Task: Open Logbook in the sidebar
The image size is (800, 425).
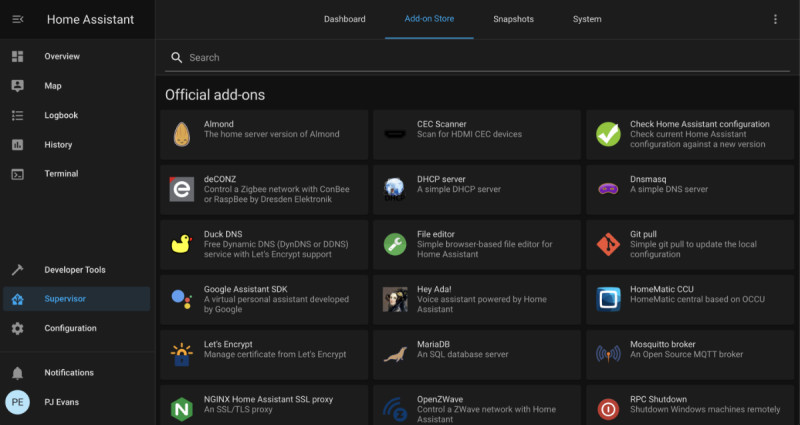Action: 77,115
